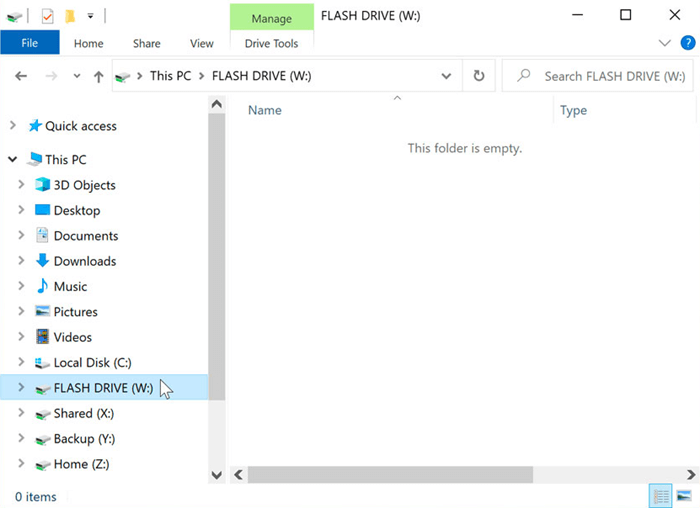Image resolution: width=700 pixels, height=508 pixels.
Task: Sort by the Name column header
Action: point(265,110)
